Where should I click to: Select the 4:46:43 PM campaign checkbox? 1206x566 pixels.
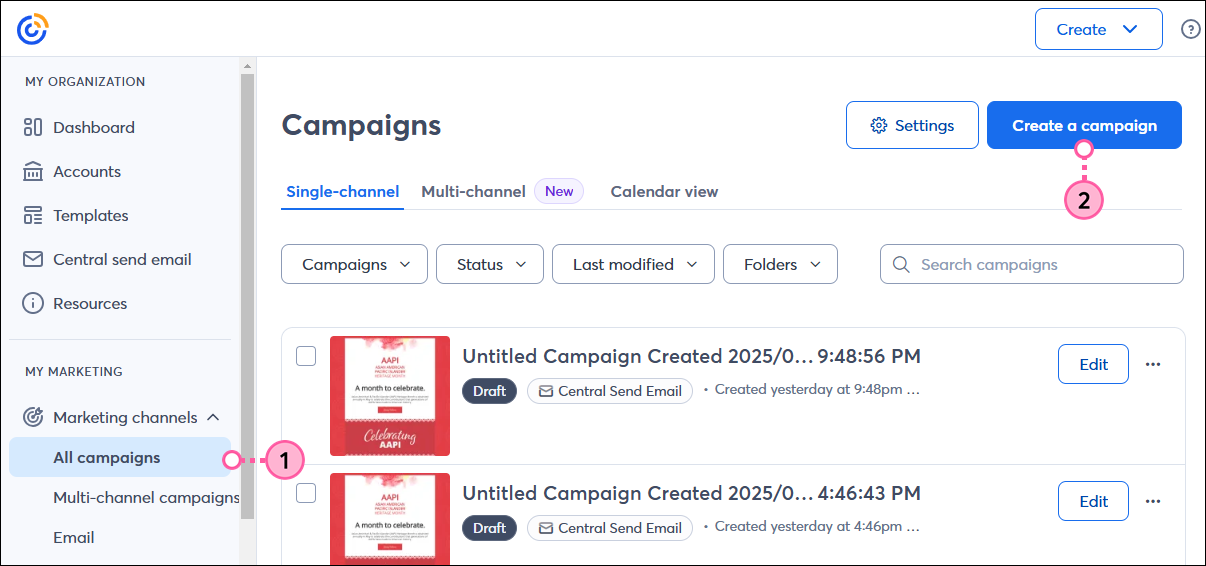(x=306, y=492)
